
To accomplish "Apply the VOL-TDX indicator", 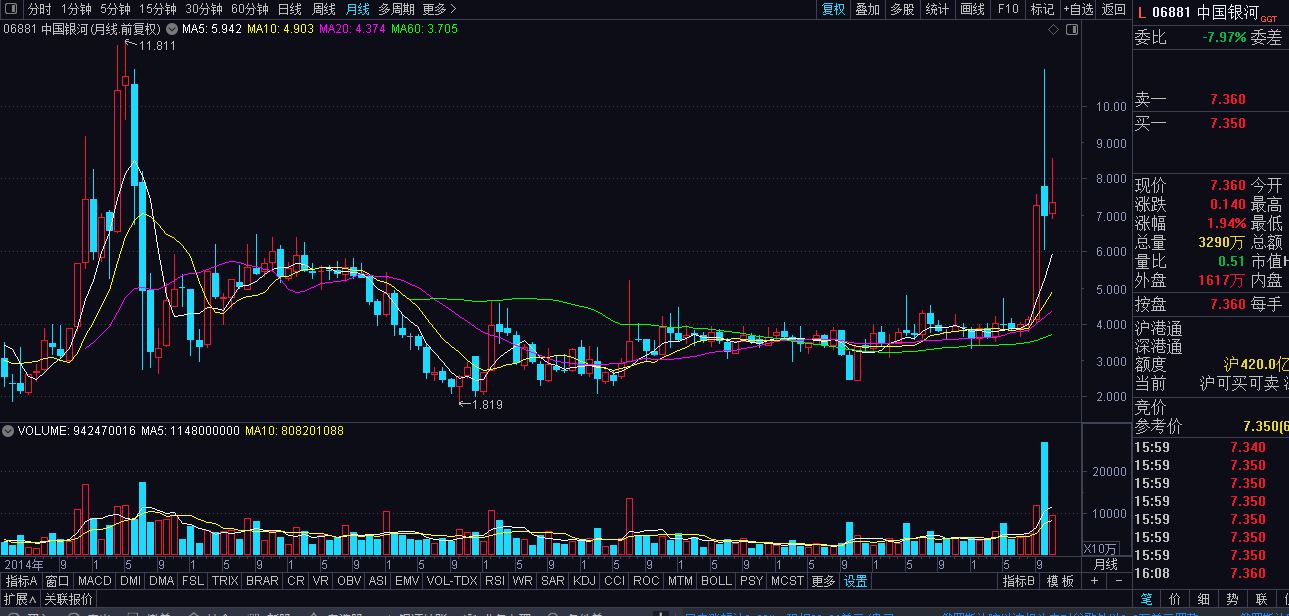I will pos(452,581).
